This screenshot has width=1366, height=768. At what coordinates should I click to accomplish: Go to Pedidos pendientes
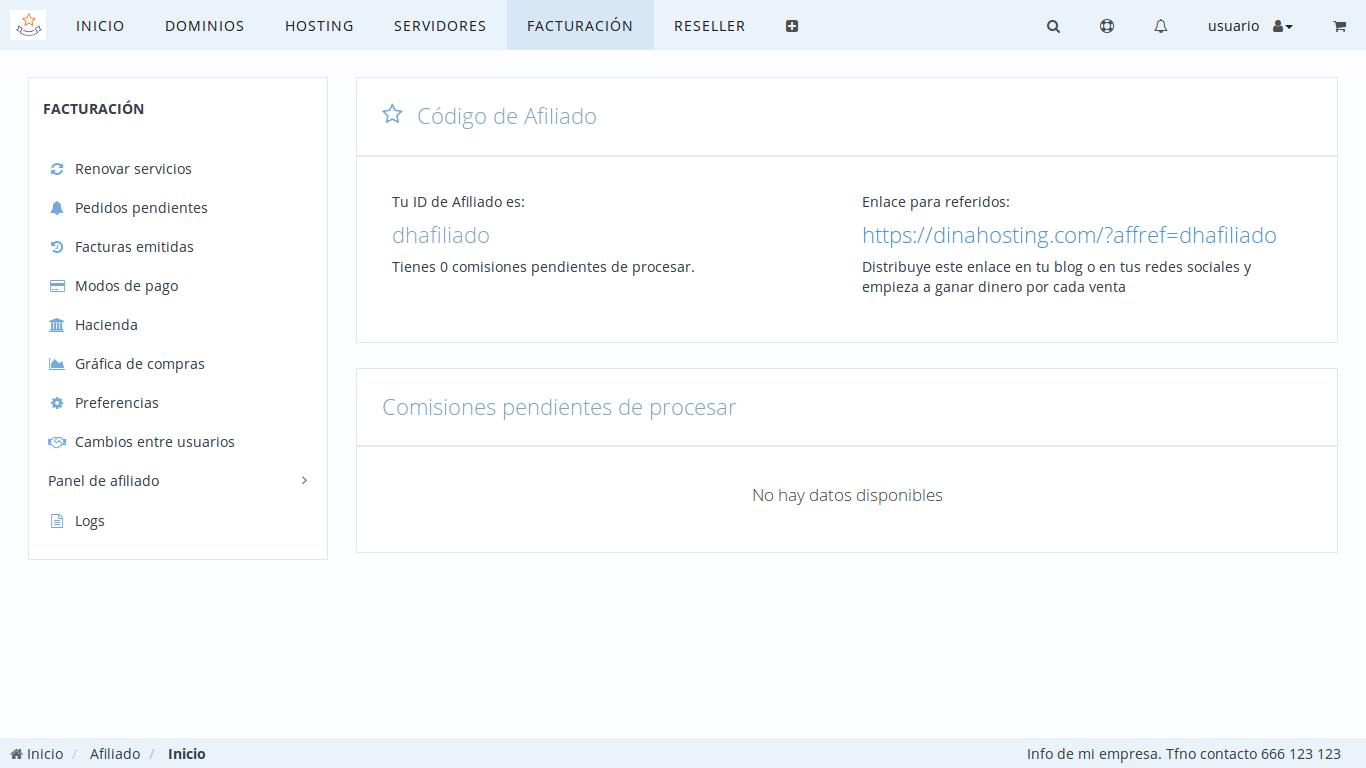coord(141,208)
